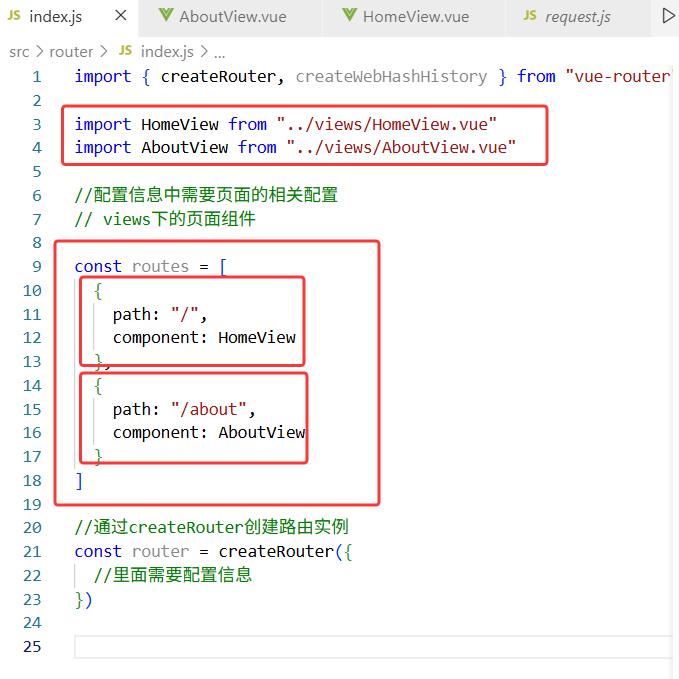Click comment //配置信息中需要页面的相关配置
This screenshot has width=679, height=679.
tap(206, 195)
